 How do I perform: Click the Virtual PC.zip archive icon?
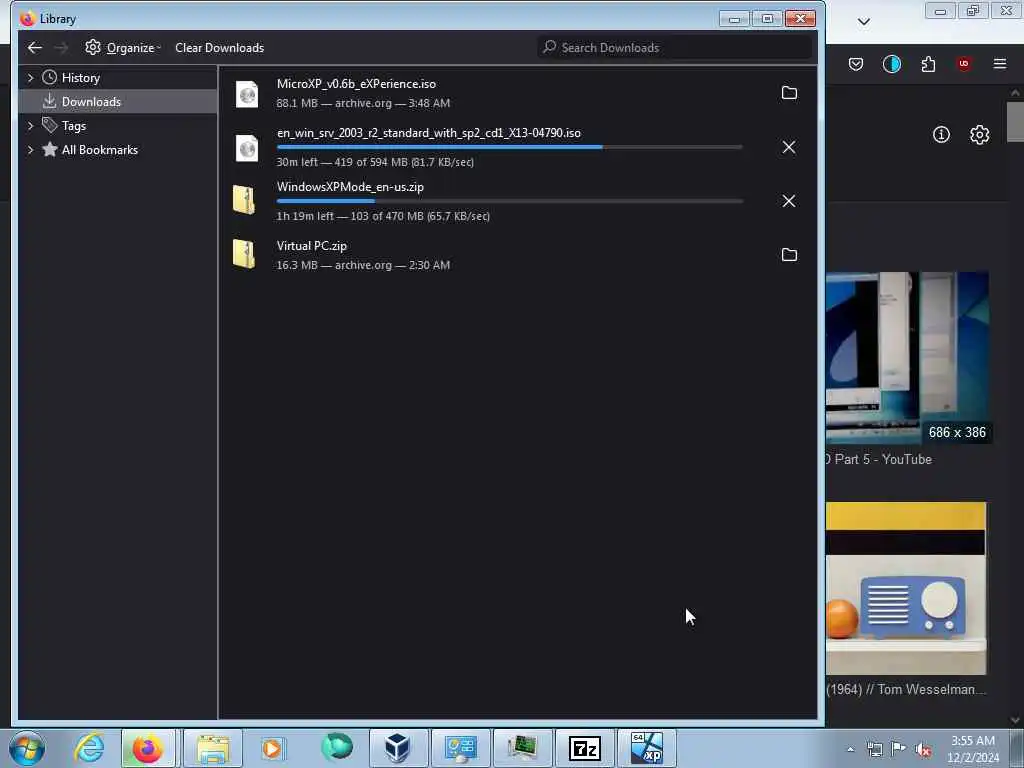(244, 254)
